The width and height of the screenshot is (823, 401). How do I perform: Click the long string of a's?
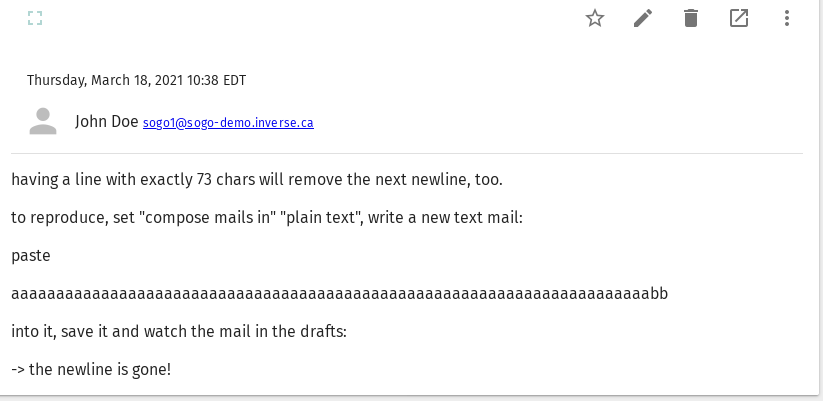(330, 293)
